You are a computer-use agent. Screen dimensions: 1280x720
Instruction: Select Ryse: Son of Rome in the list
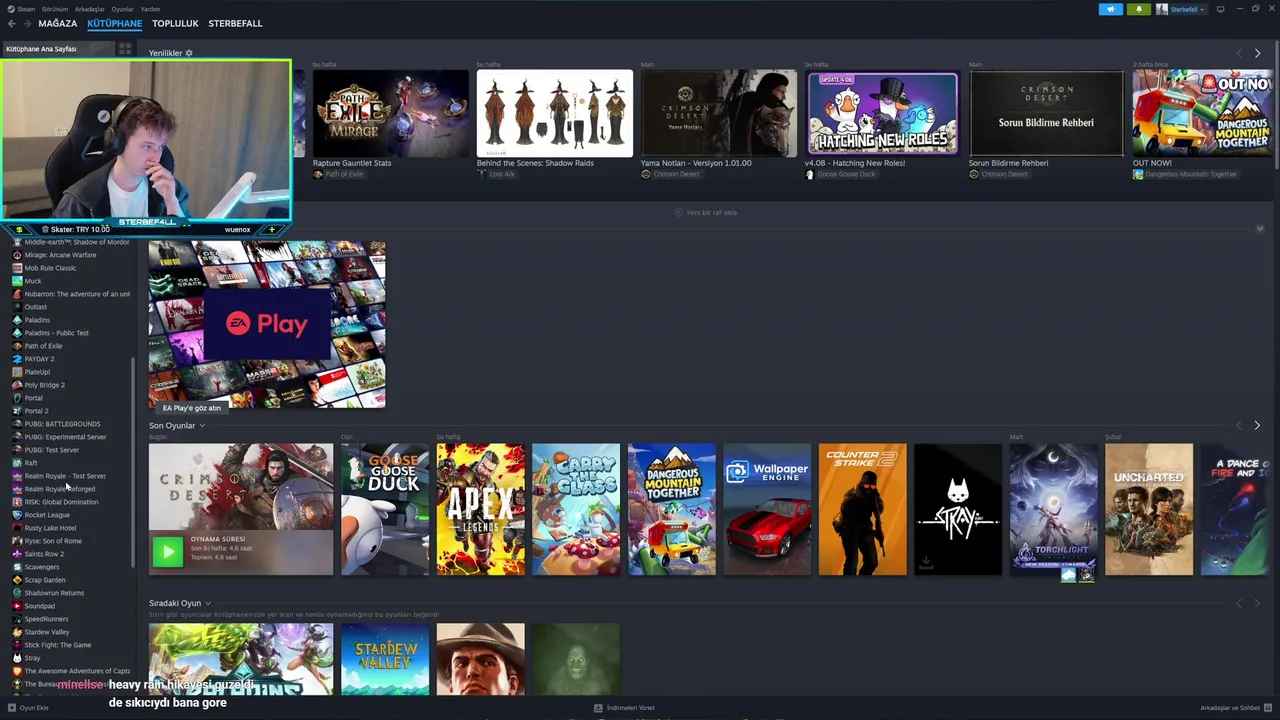53,541
